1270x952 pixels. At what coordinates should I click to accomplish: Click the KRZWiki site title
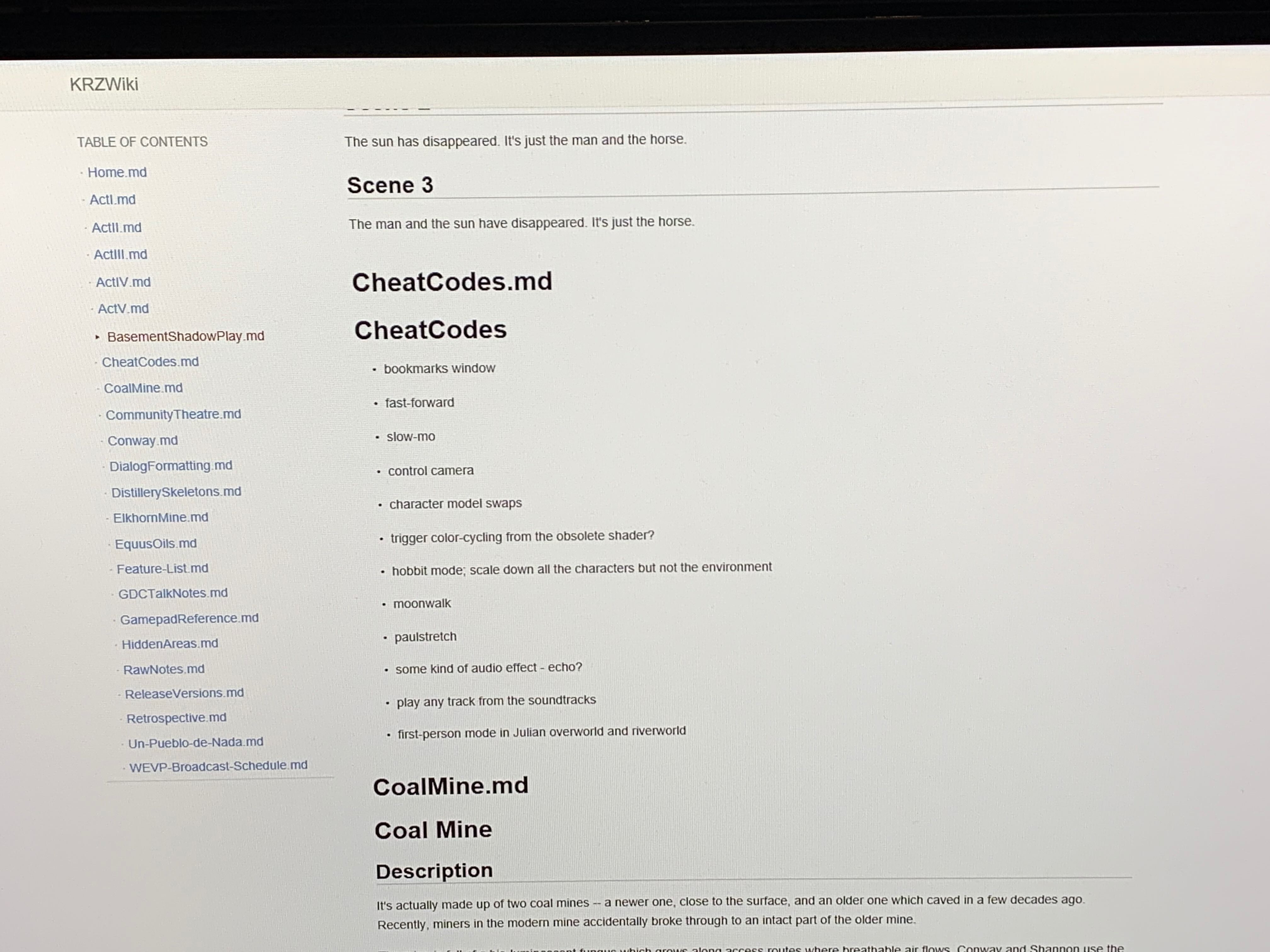(104, 84)
